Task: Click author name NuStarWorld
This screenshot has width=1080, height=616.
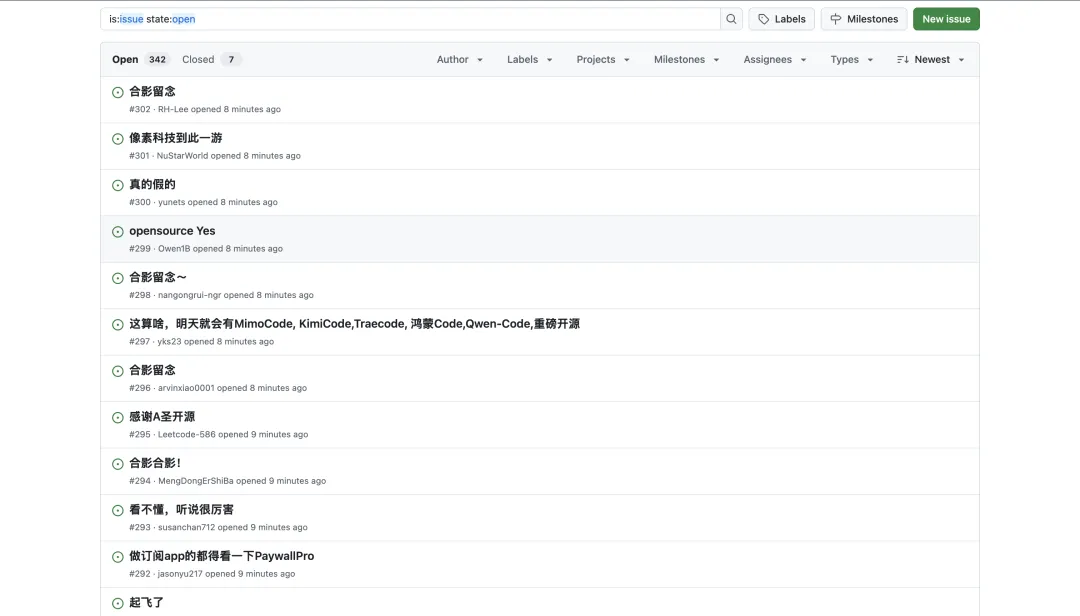Action: coord(183,156)
